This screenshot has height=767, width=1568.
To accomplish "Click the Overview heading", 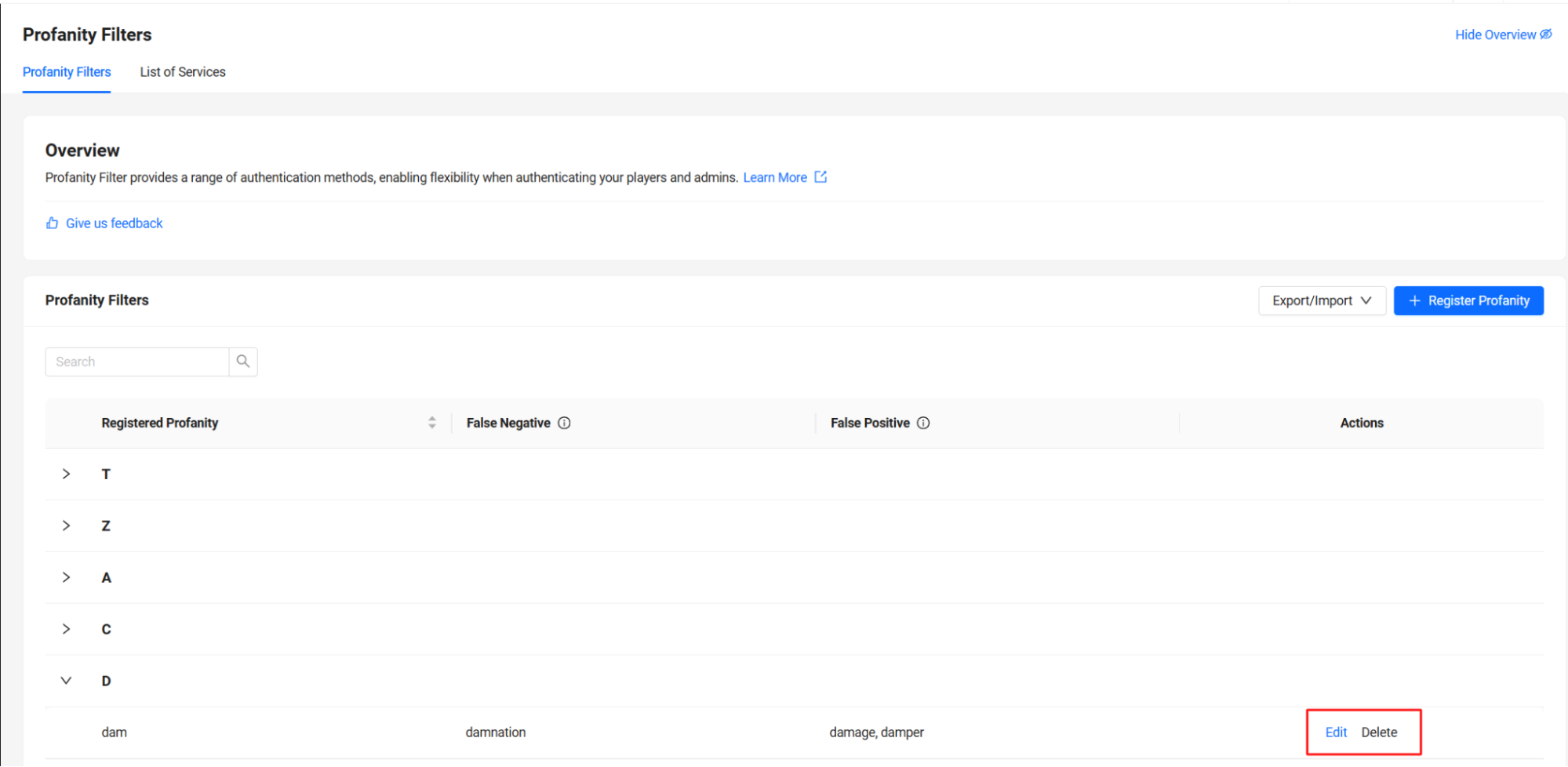I will (x=82, y=151).
